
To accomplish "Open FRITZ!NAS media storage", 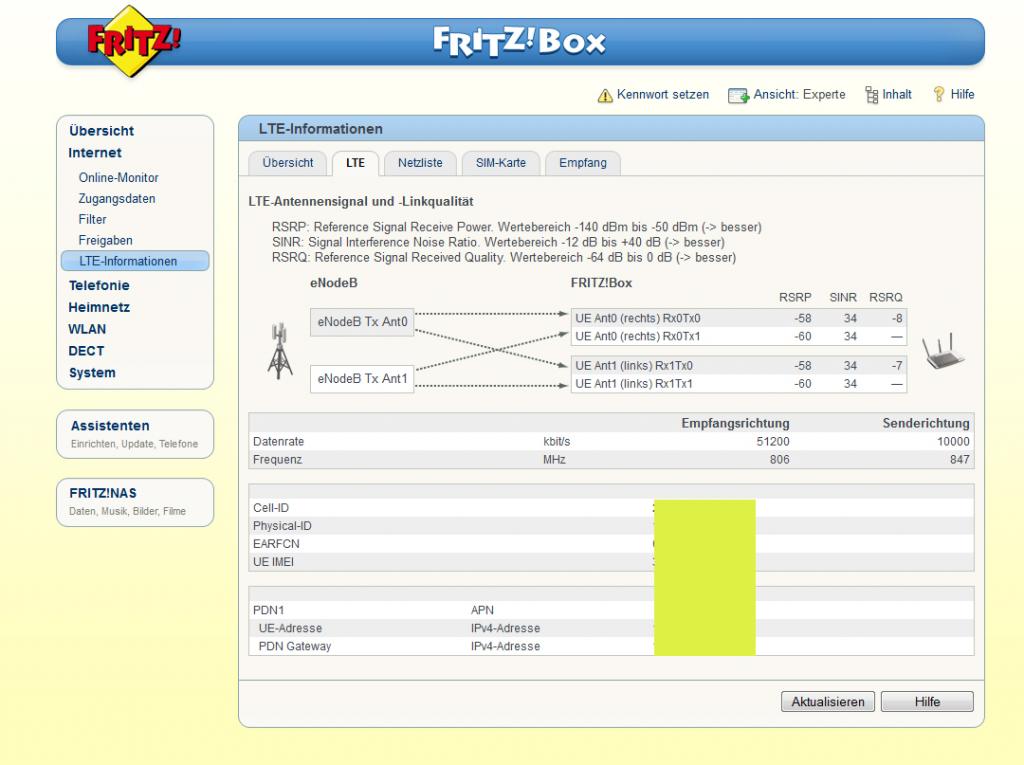I will tap(102, 494).
